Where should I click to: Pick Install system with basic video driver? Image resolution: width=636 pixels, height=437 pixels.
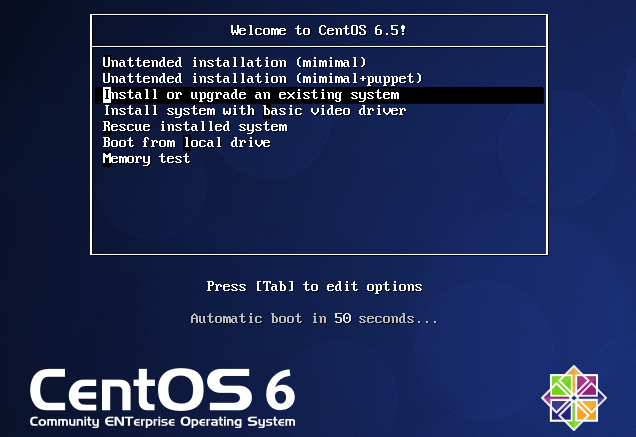pos(254,111)
